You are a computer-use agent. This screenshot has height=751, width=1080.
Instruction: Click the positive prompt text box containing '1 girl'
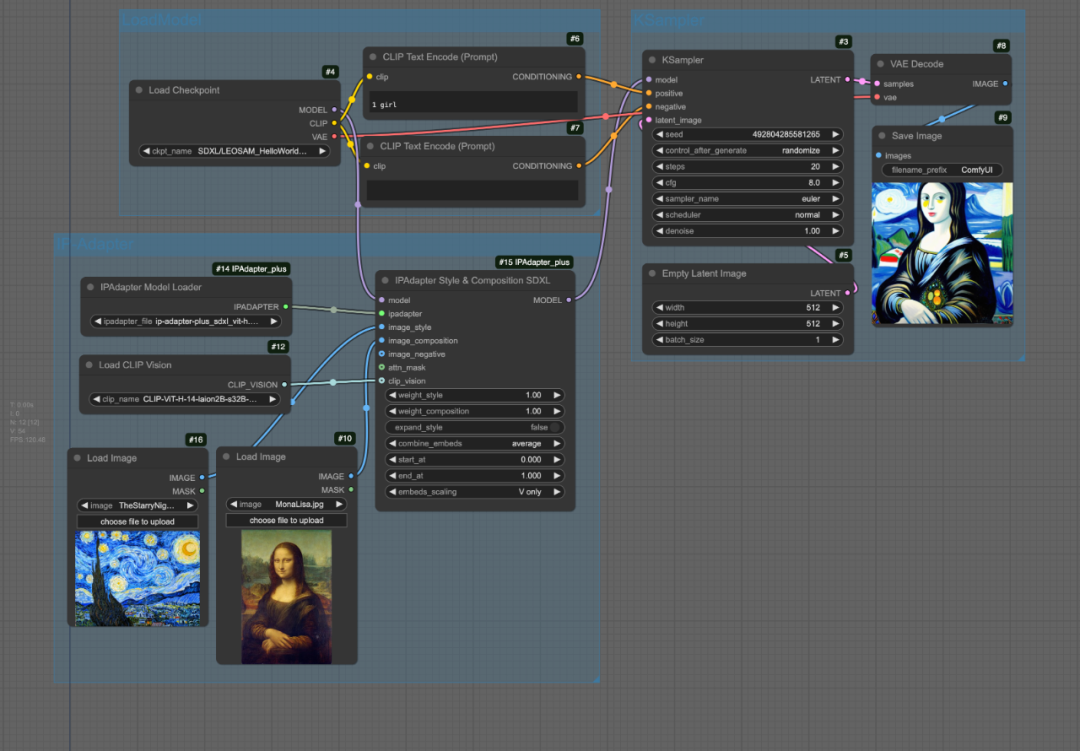pos(474,102)
